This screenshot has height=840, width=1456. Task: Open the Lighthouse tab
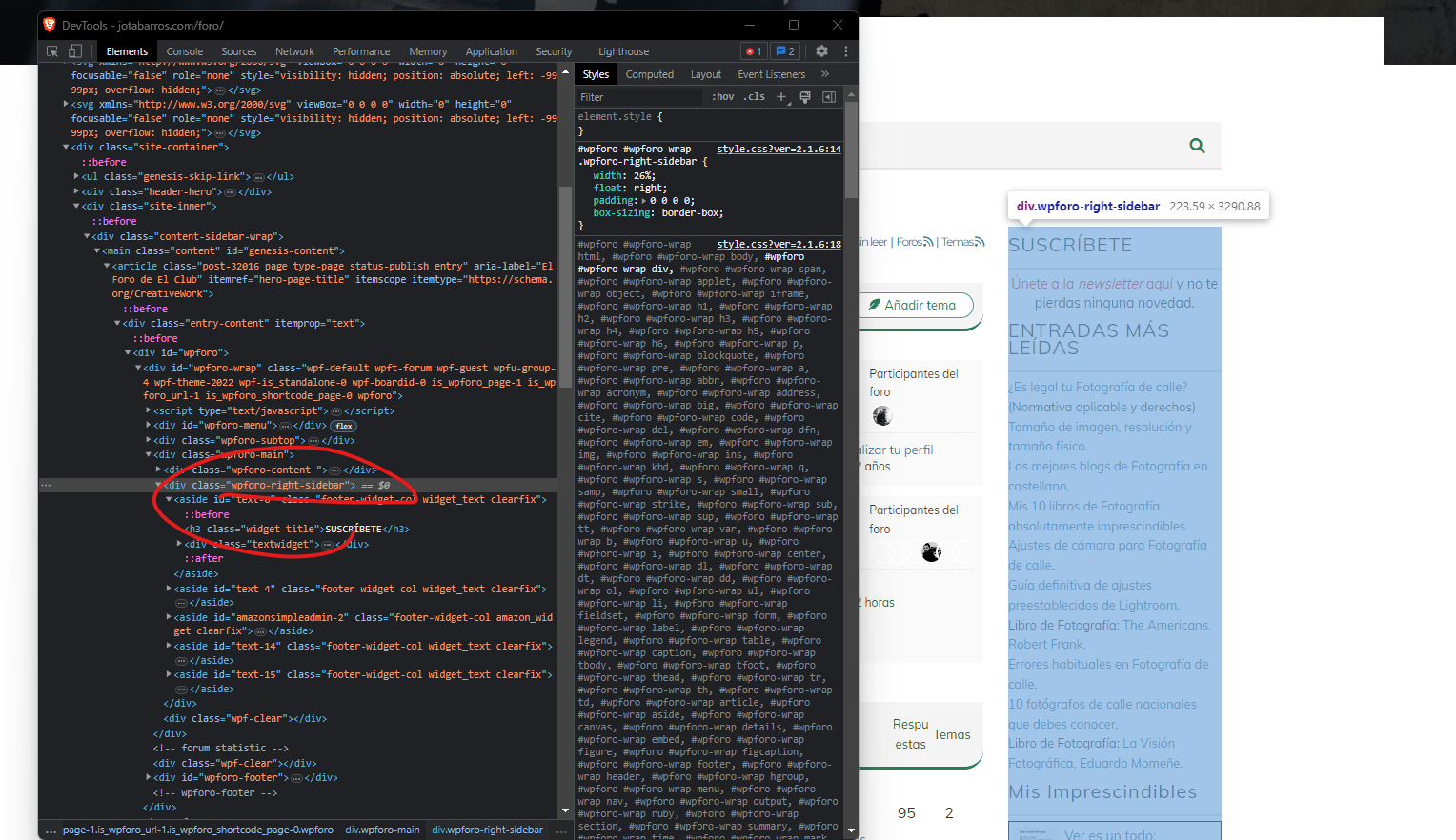pyautogui.click(x=623, y=51)
